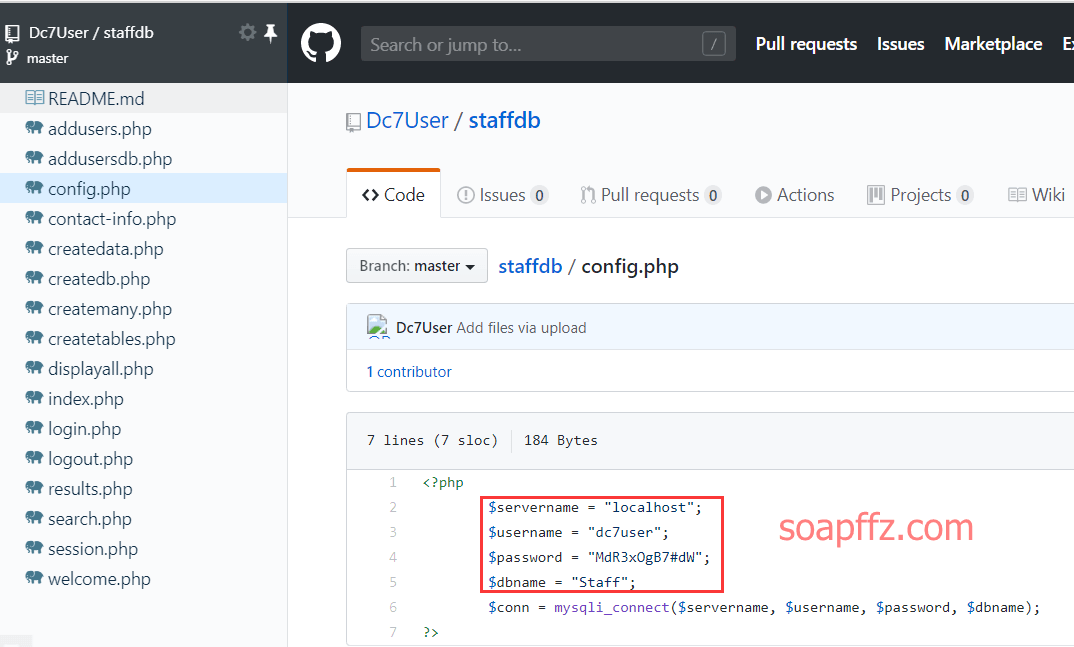Select the Actions tab
The height and width of the screenshot is (647, 1074).
(795, 195)
